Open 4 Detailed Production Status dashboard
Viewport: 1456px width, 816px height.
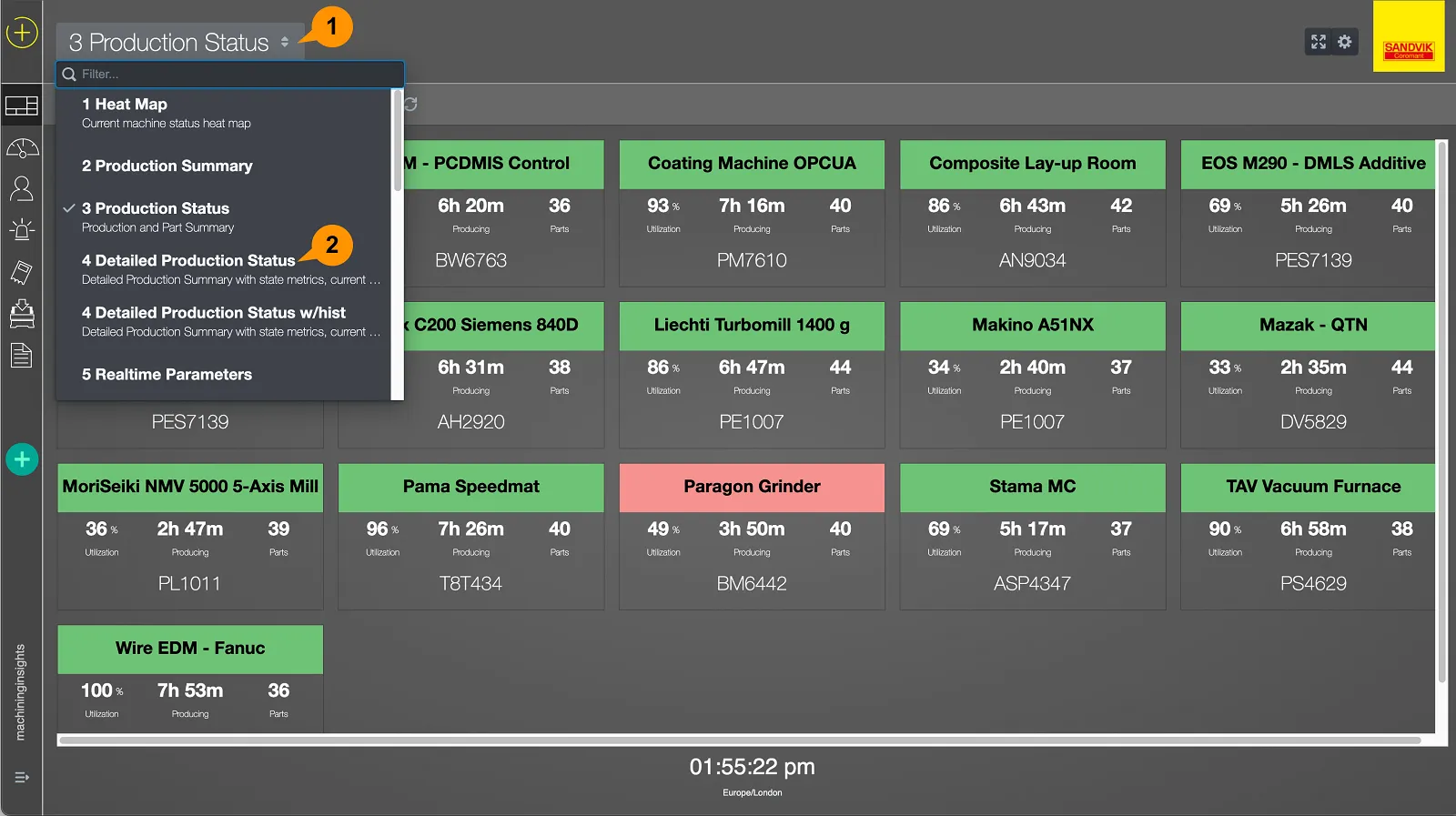[224, 269]
